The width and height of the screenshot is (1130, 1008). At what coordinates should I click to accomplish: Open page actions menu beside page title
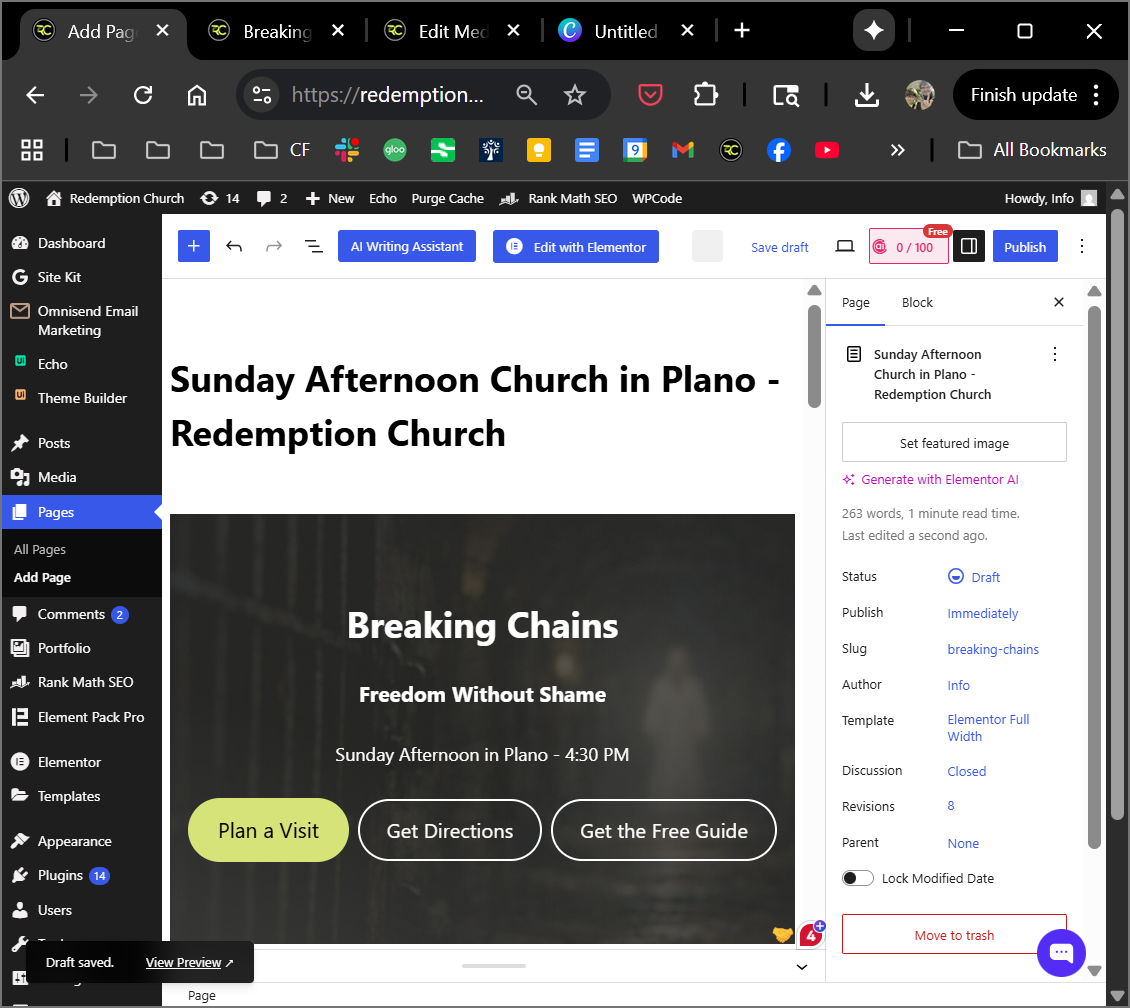coord(1054,354)
